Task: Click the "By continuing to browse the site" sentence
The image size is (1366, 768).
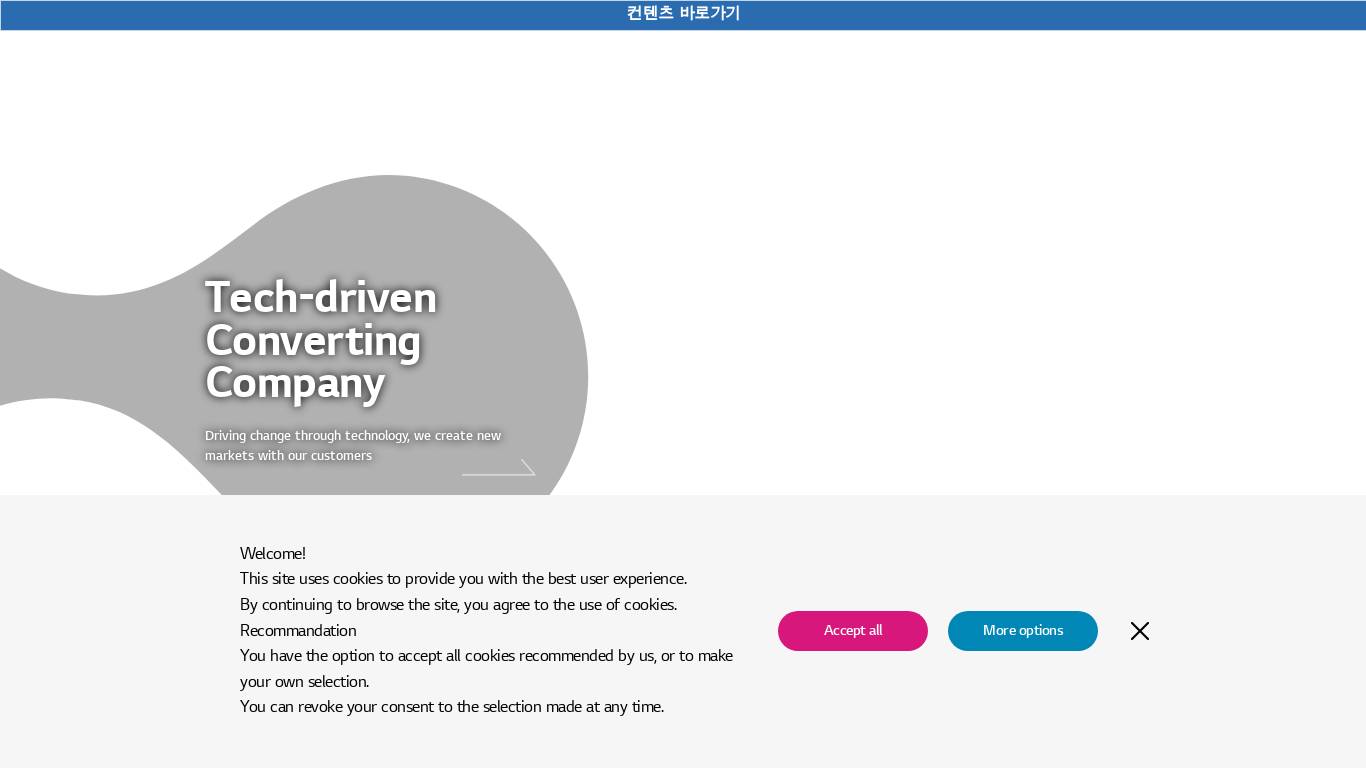Action: (x=459, y=605)
